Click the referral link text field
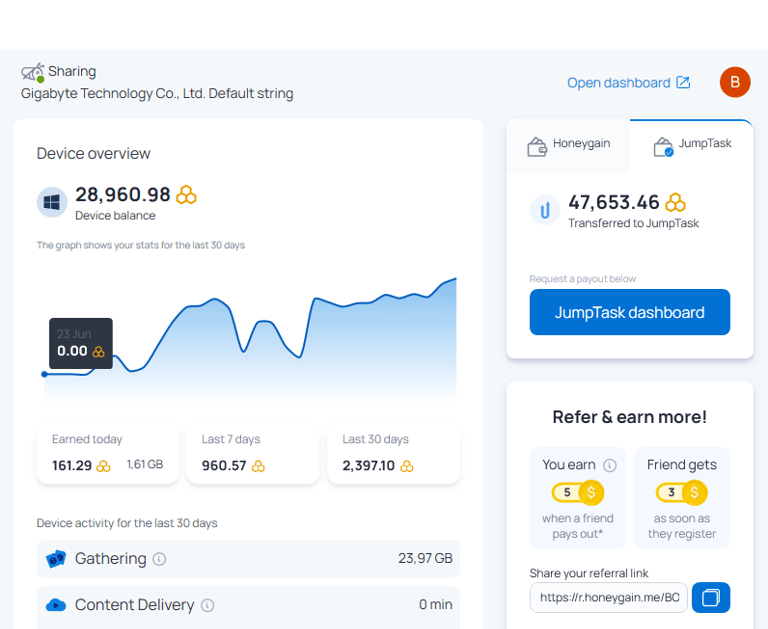This screenshot has width=768, height=629. click(x=609, y=597)
